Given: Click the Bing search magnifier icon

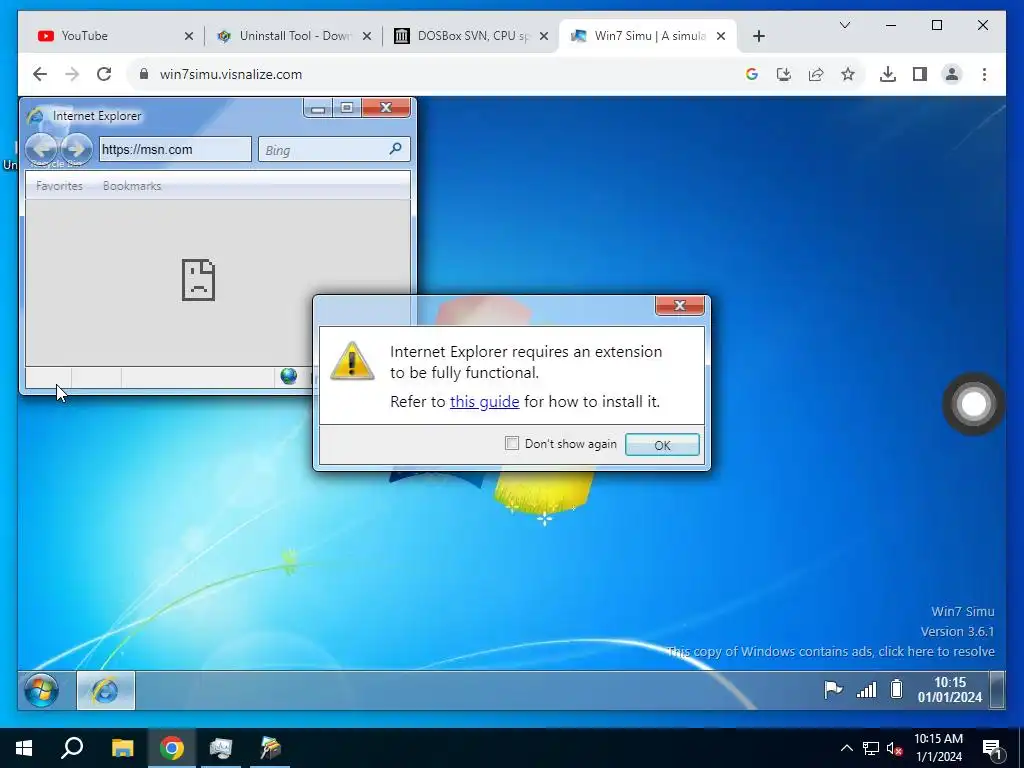Looking at the screenshot, I should 396,149.
